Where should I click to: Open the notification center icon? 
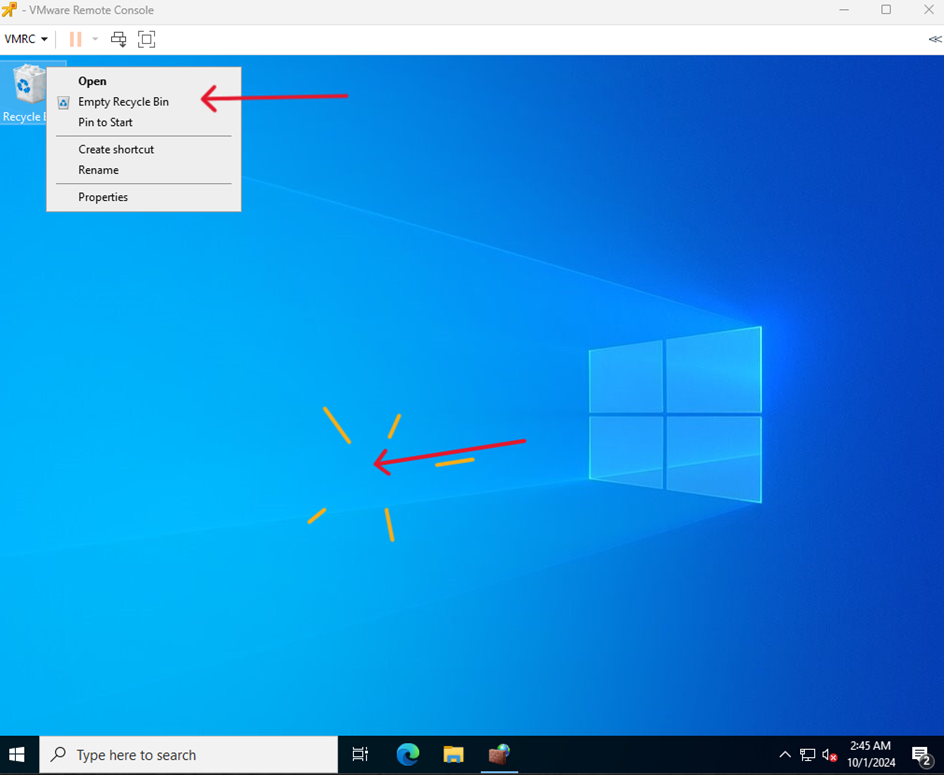[921, 755]
